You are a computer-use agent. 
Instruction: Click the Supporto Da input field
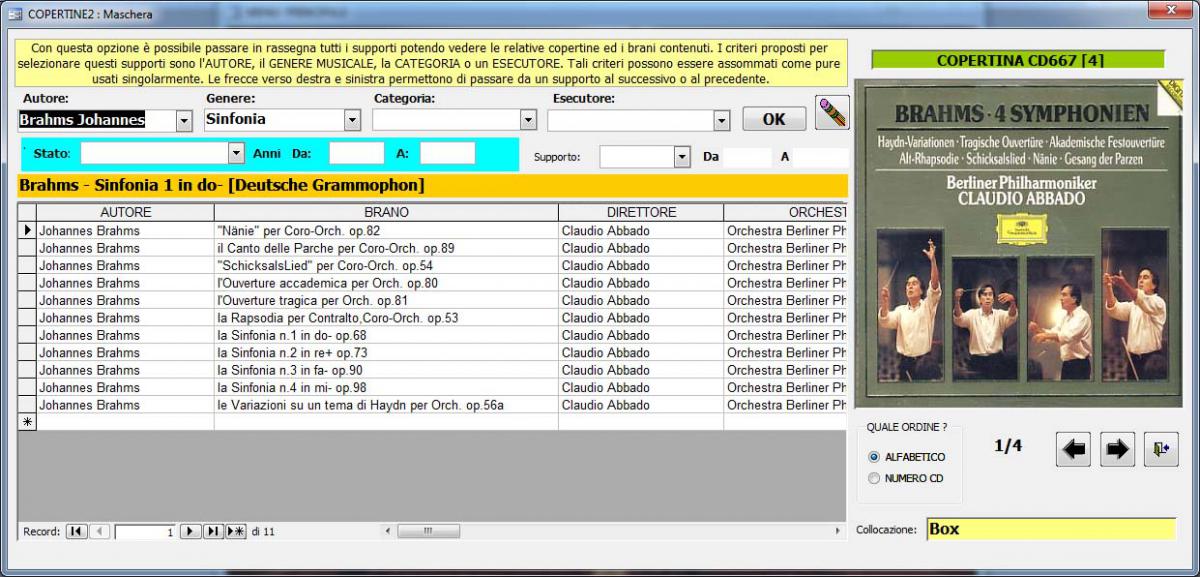tap(748, 157)
